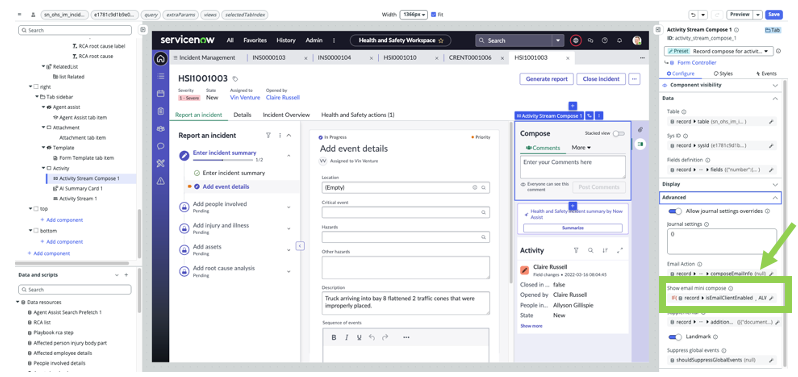Expand the Component visibility section
Image resolution: width=798 pixels, height=377 pixels.
point(775,85)
